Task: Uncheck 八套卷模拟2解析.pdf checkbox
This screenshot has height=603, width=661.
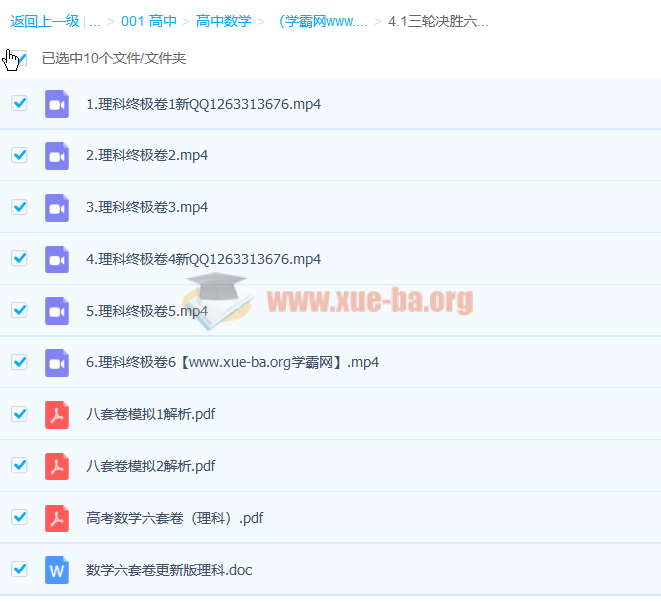Action: 19,465
